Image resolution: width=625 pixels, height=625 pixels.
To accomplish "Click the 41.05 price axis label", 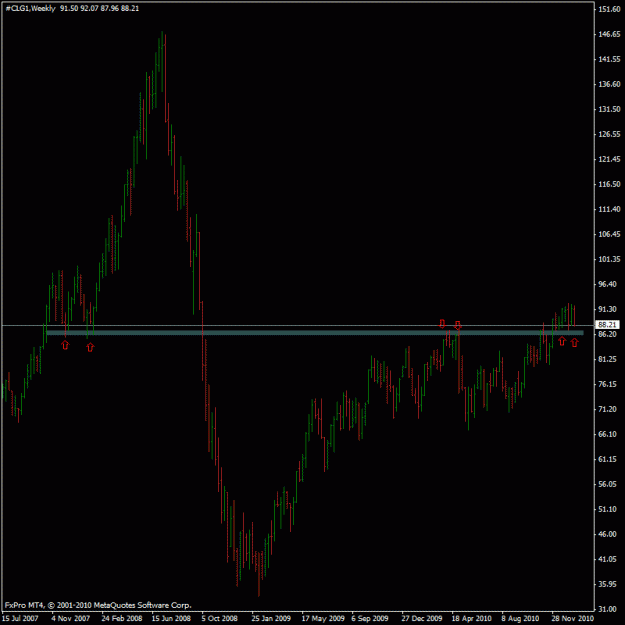I will click(x=607, y=560).
